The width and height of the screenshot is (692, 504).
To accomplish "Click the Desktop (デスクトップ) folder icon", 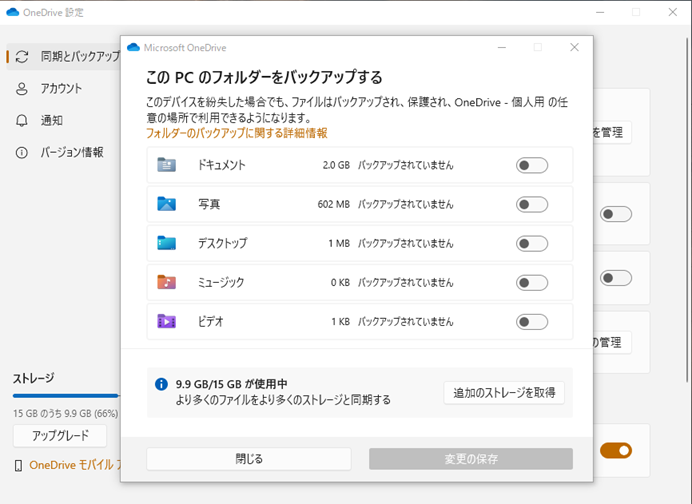I will 166,243.
